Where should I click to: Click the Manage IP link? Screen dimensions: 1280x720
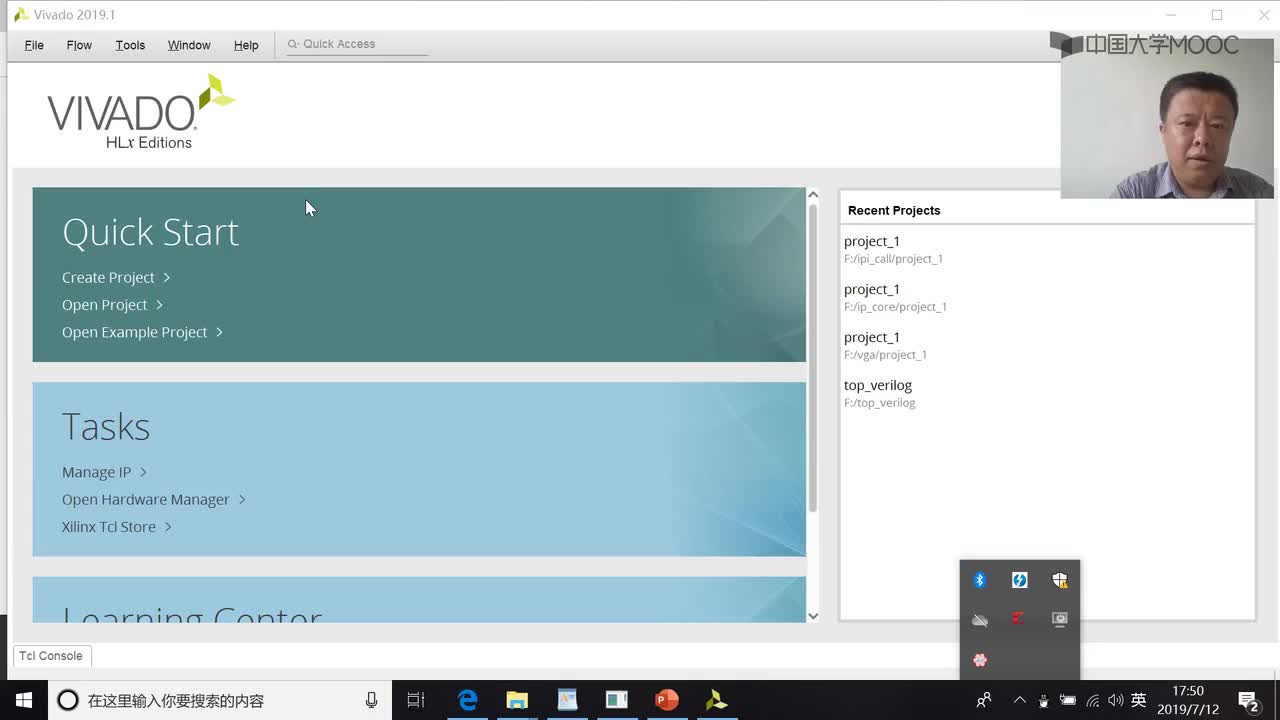96,472
